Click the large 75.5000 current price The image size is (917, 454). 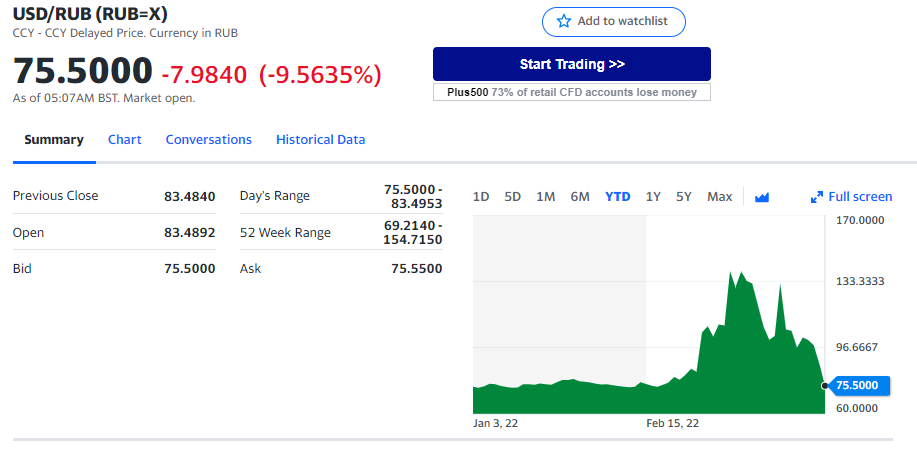(x=82, y=71)
